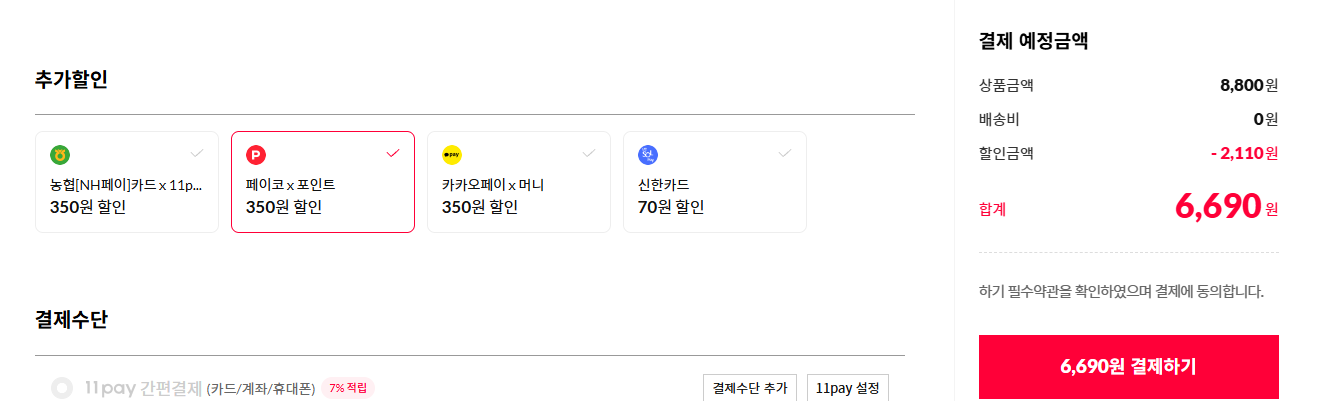The image size is (1320, 401).
Task: Open the 11pay 설정 button
Action: coord(847,388)
